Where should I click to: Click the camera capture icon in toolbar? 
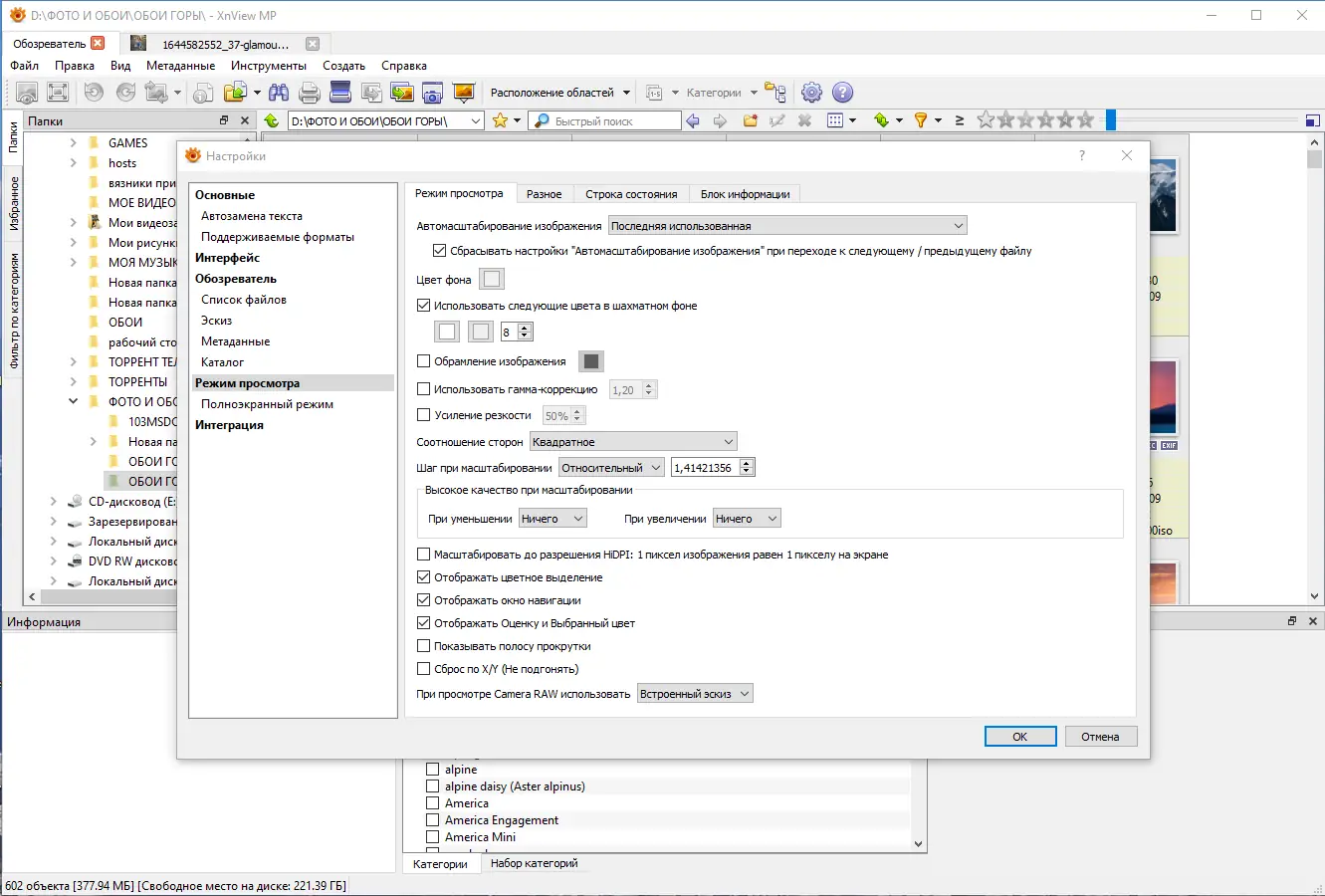point(432,93)
